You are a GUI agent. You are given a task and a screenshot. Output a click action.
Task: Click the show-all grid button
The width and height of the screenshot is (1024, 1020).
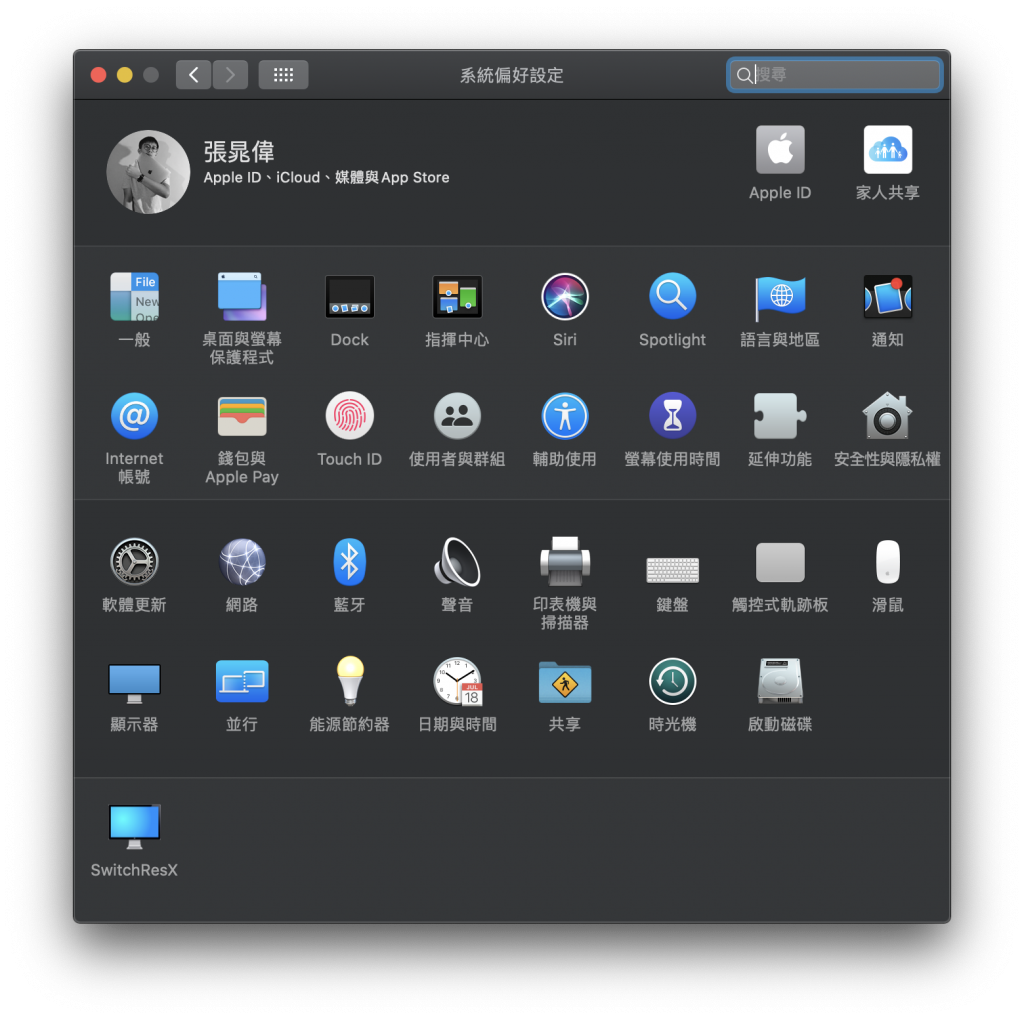tap(283, 75)
